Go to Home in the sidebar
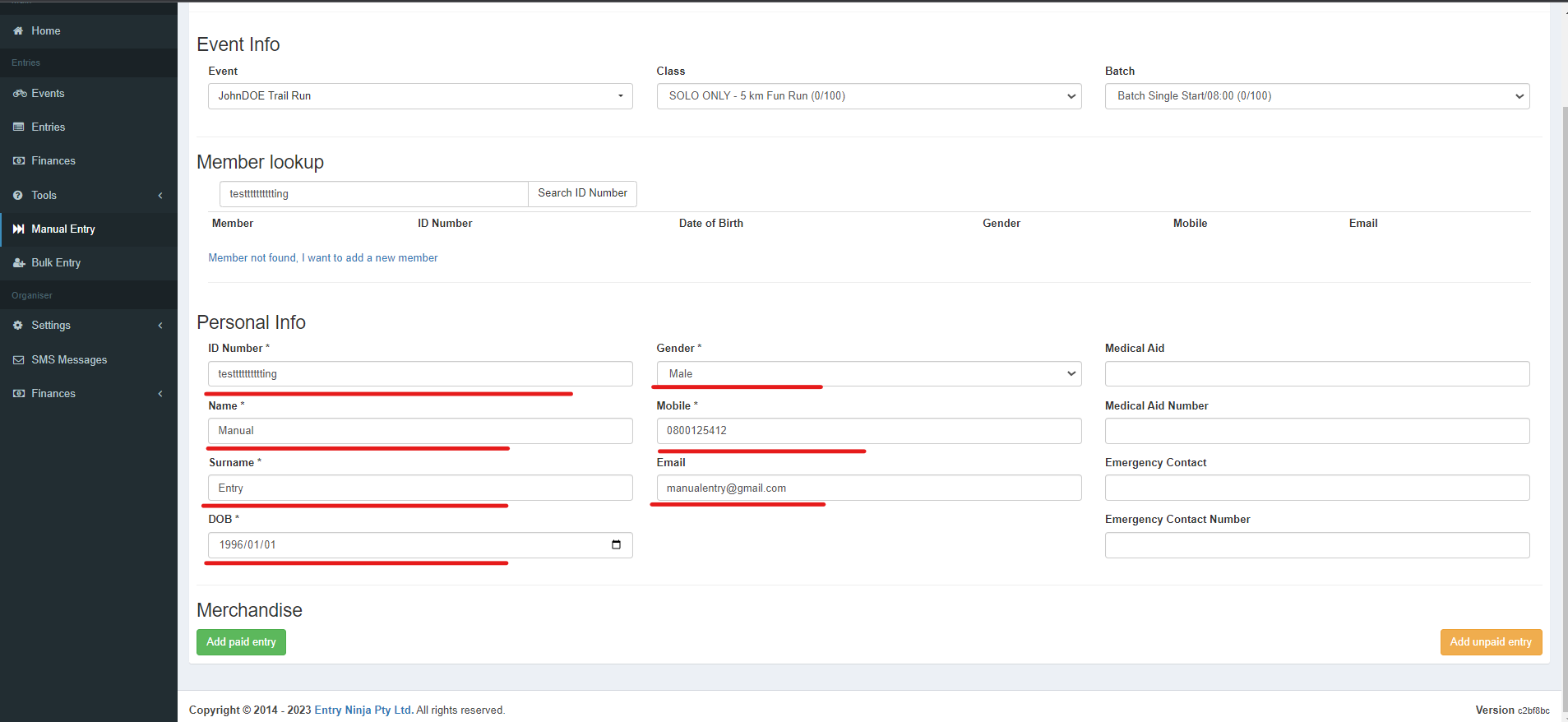Screen dimensions: 1568x722 tap(89, 31)
